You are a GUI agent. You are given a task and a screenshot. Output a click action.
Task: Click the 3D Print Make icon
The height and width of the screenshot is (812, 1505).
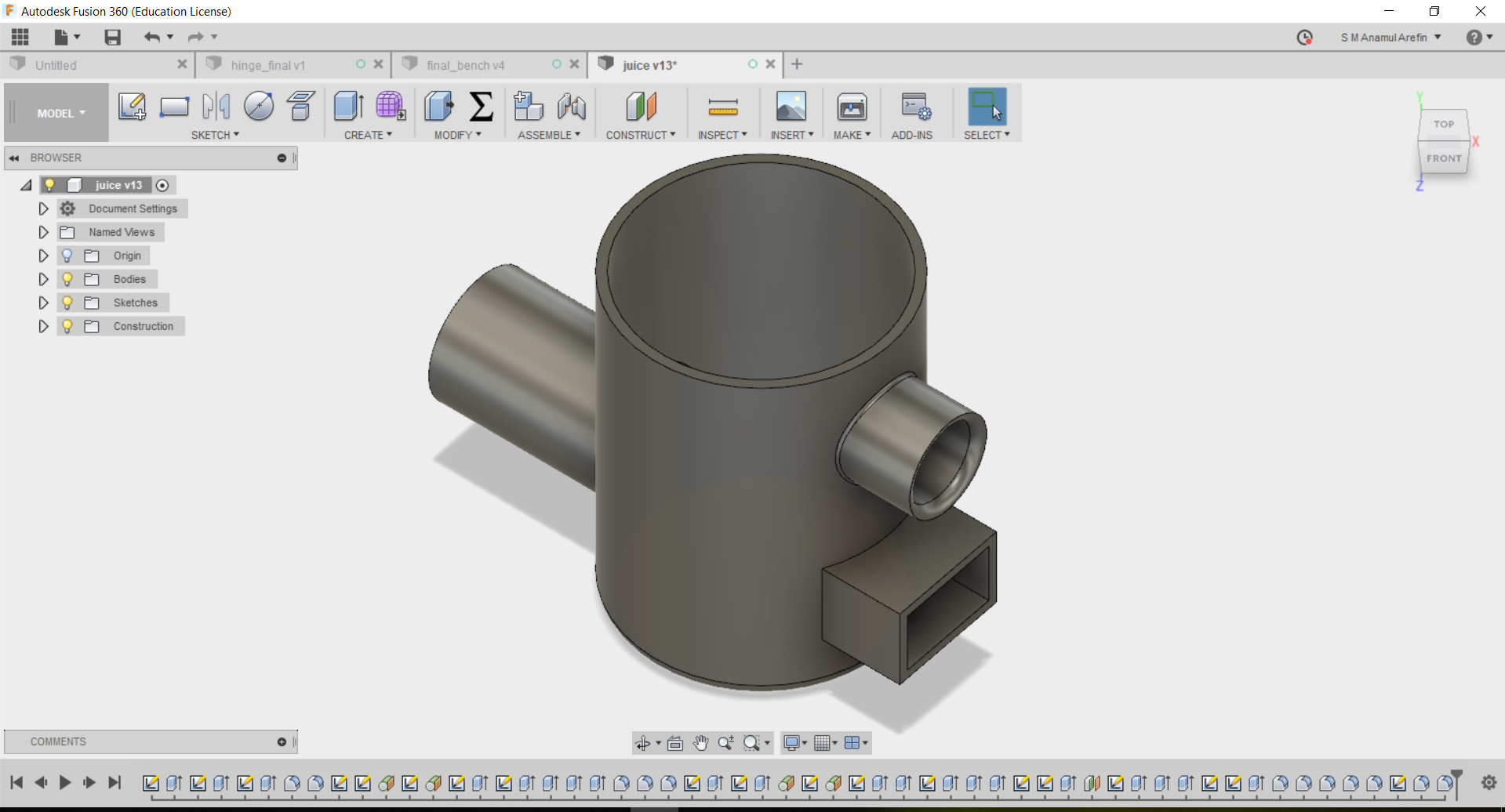(851, 107)
